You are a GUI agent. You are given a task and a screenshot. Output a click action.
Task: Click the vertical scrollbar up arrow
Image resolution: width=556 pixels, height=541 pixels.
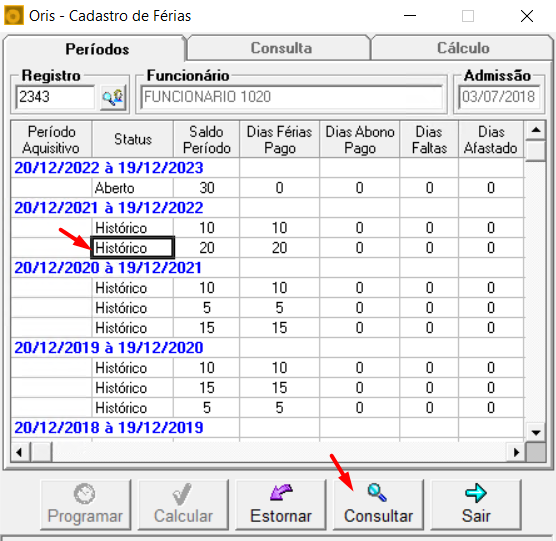pyautogui.click(x=535, y=130)
